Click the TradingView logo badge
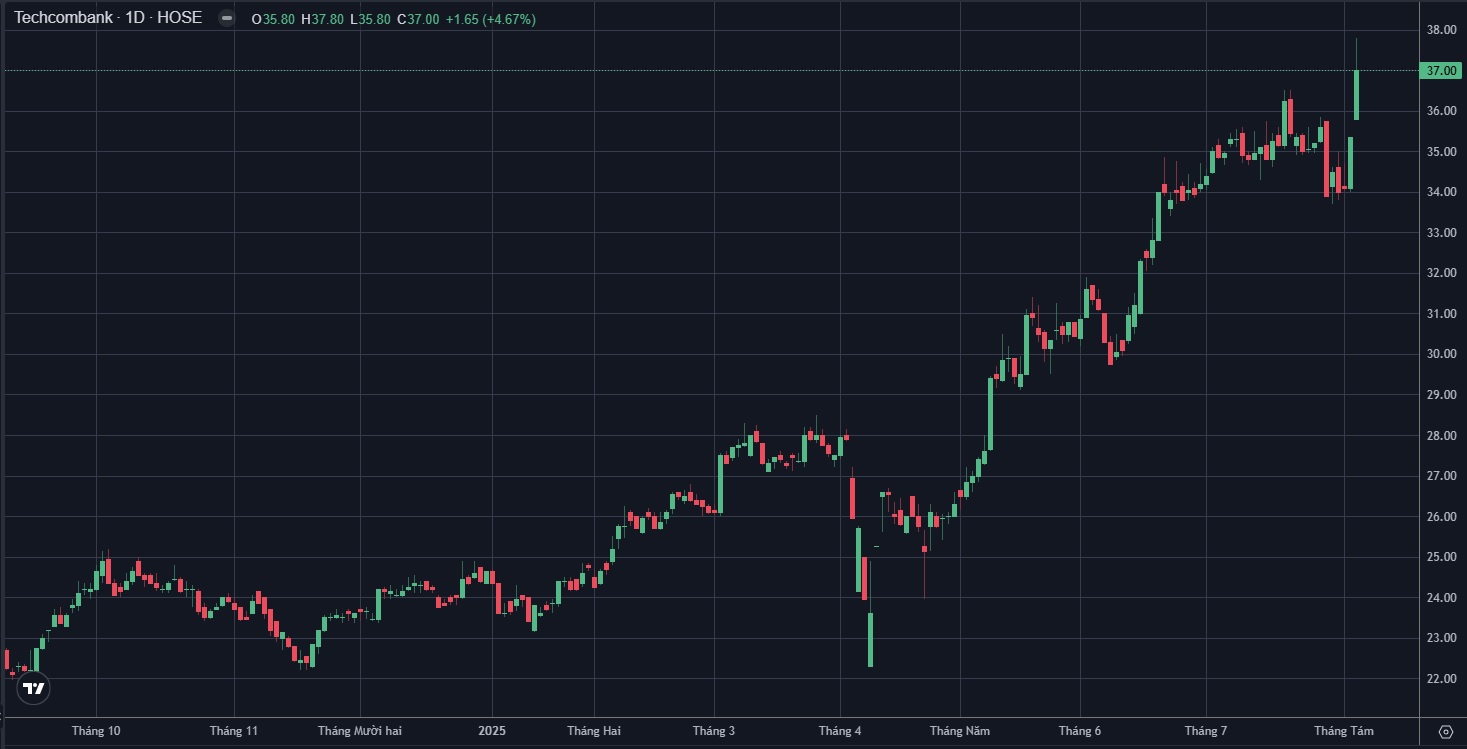The height and width of the screenshot is (749, 1467). (34, 688)
